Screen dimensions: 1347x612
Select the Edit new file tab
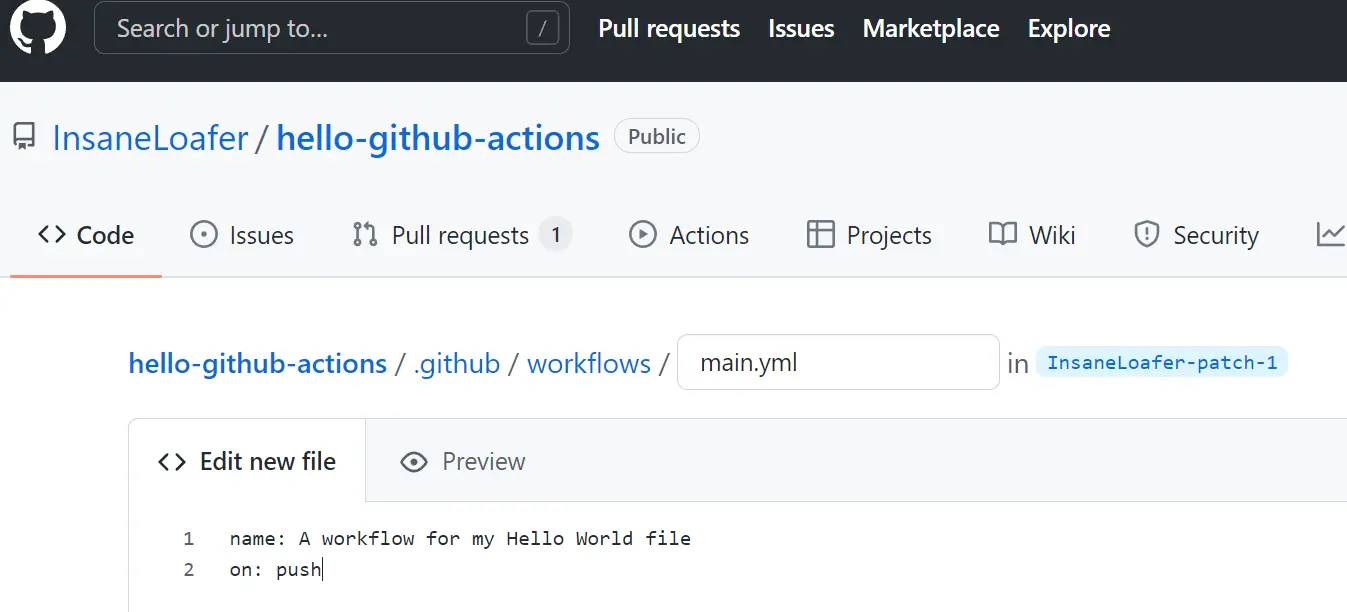(247, 461)
